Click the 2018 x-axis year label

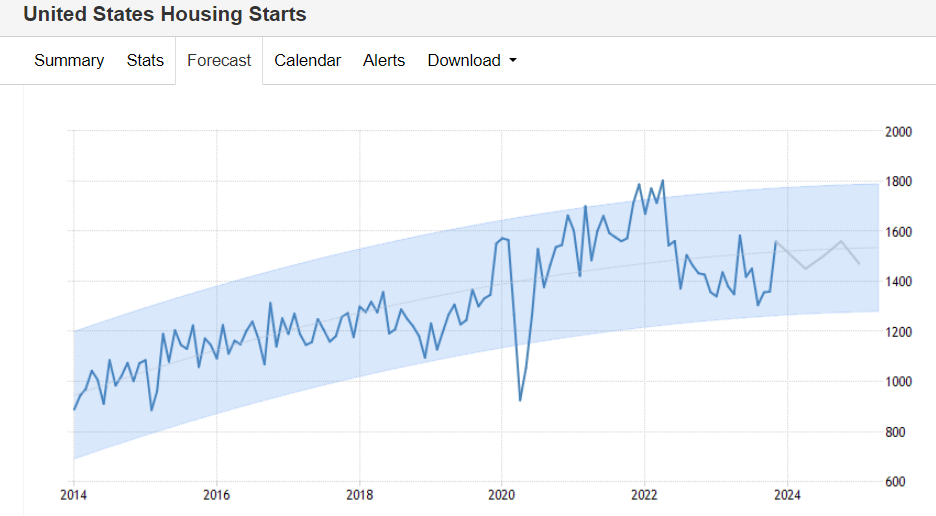click(x=359, y=494)
